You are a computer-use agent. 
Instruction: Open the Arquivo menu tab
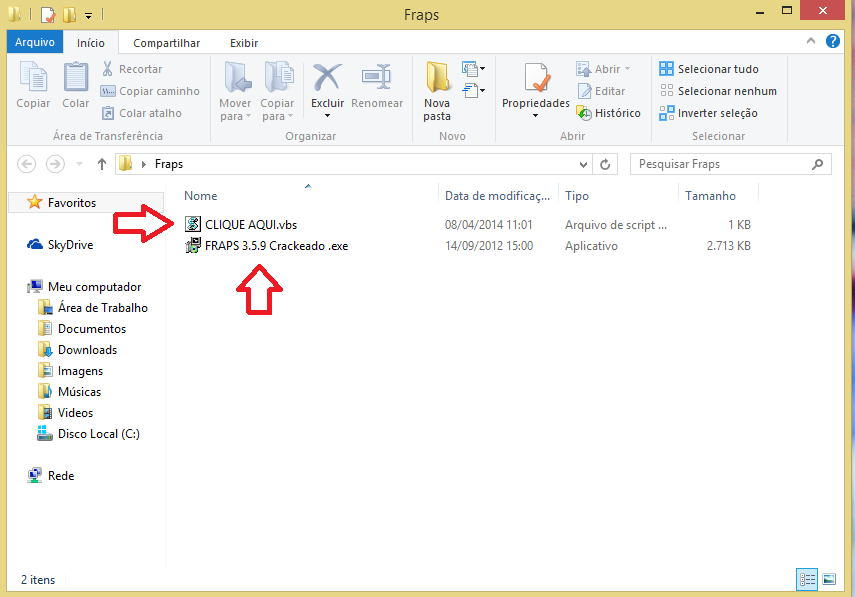(35, 42)
